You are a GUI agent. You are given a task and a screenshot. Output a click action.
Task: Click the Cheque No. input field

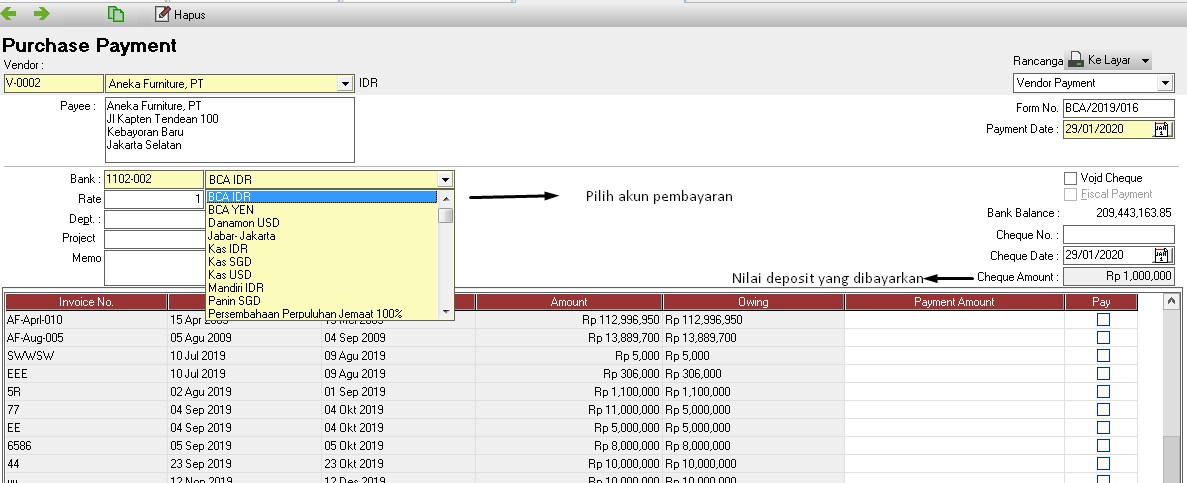click(1118, 234)
